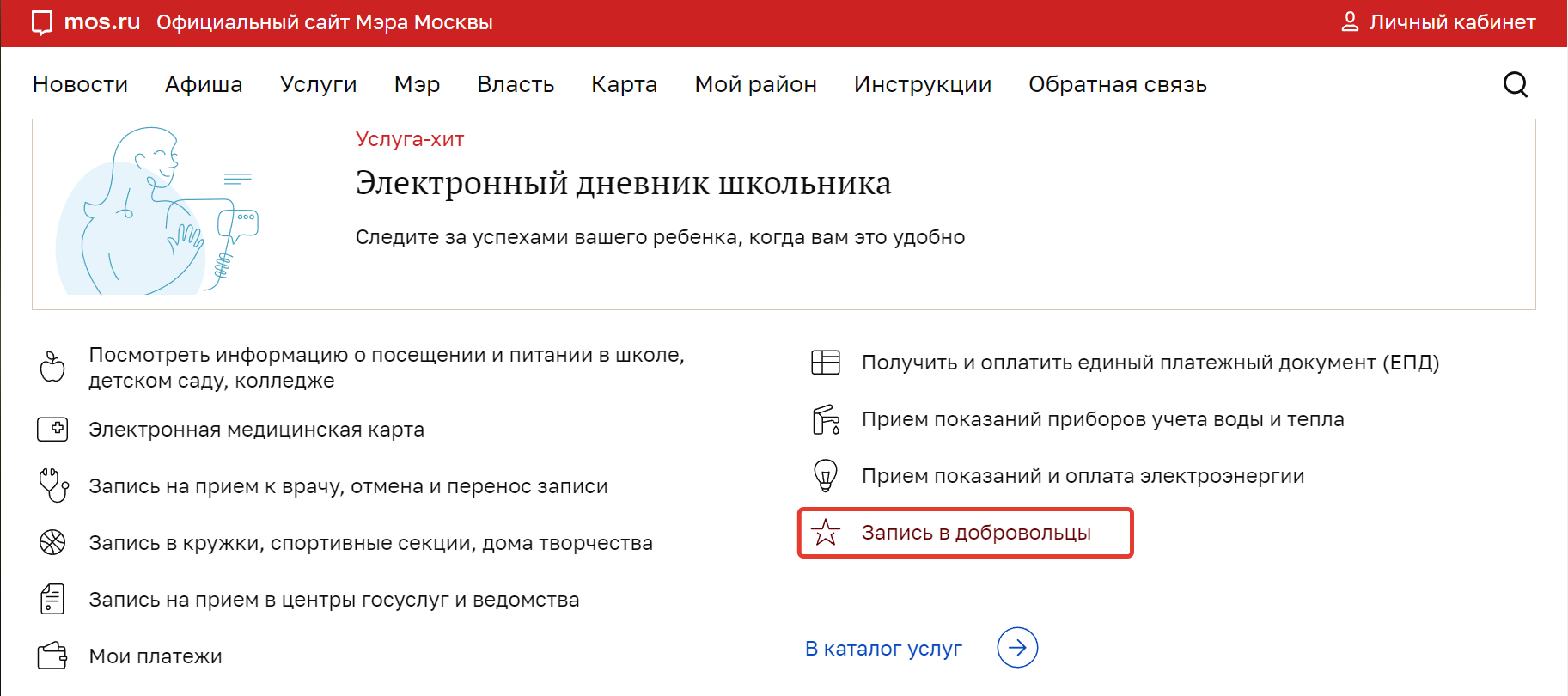Open Запись на прием к врачу link
Image resolution: width=1568 pixels, height=696 pixels.
coord(348,486)
